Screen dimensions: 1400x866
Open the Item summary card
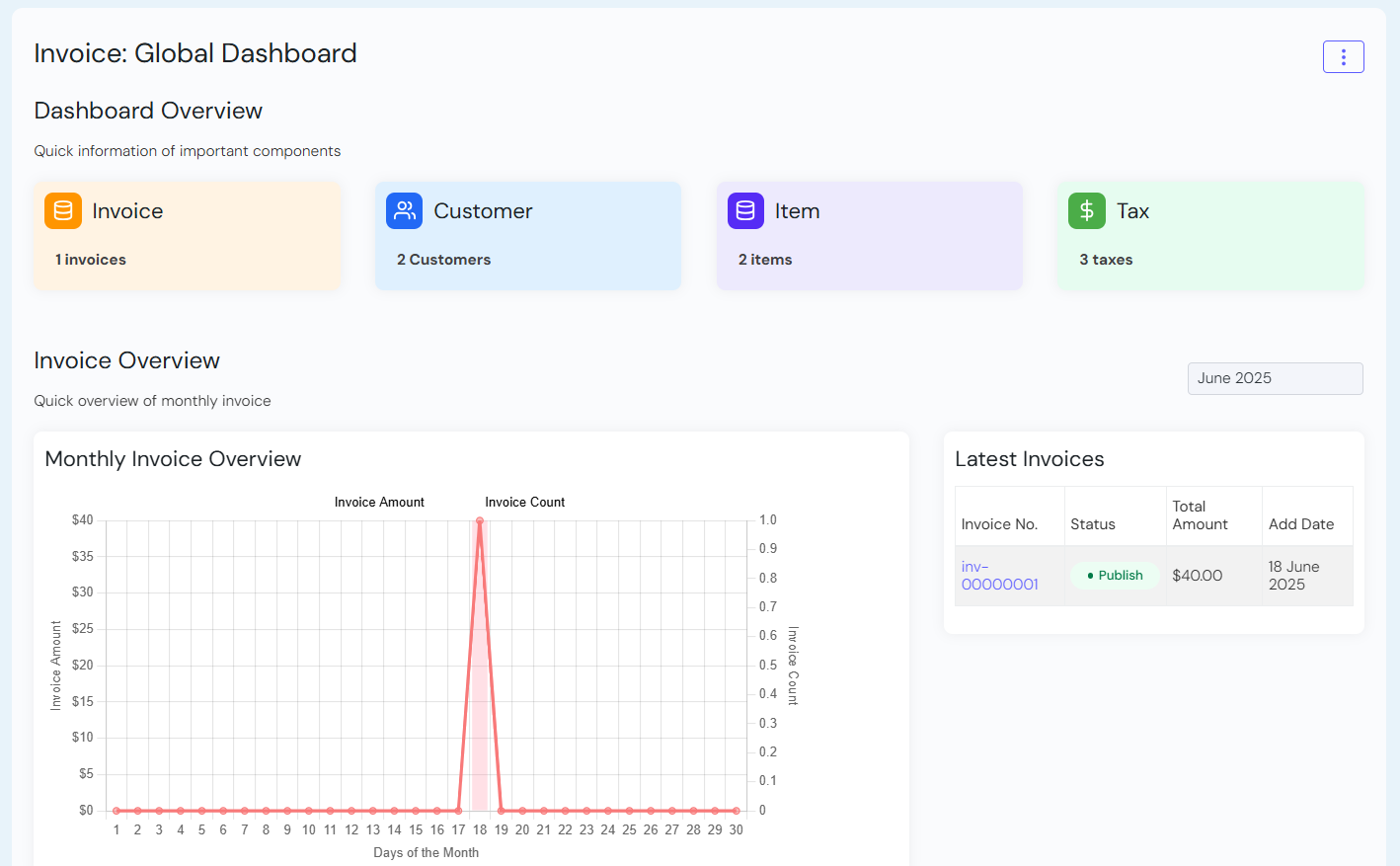870,236
